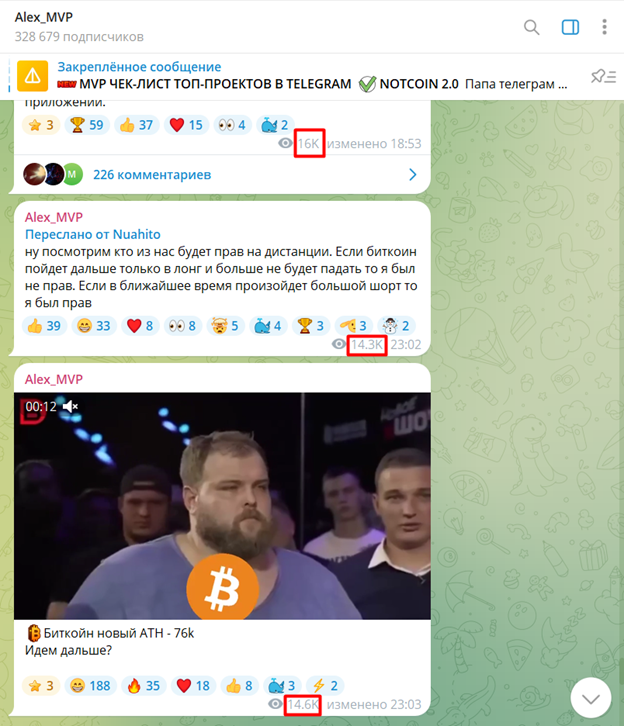Open Alex_MVP channel info from header title

[x=44, y=17]
